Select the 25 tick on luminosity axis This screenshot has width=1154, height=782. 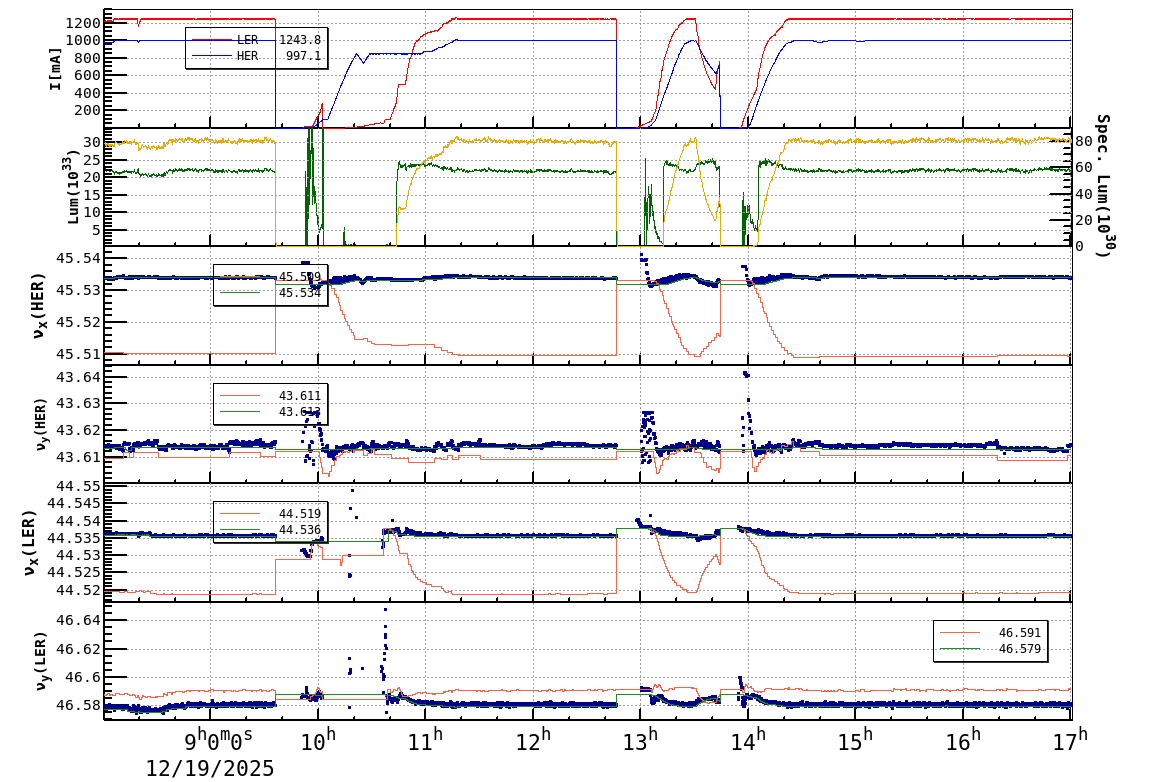[x=92, y=160]
